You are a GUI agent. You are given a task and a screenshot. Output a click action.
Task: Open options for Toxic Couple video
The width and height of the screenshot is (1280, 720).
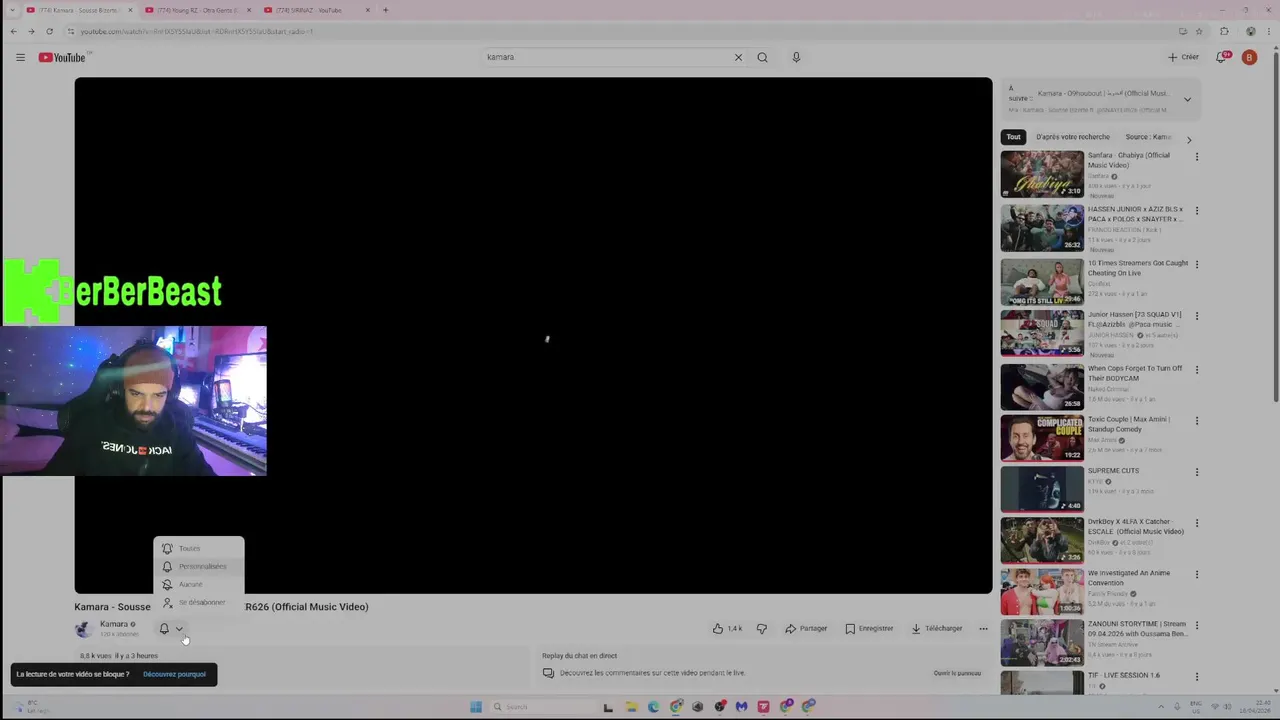pos(1196,421)
